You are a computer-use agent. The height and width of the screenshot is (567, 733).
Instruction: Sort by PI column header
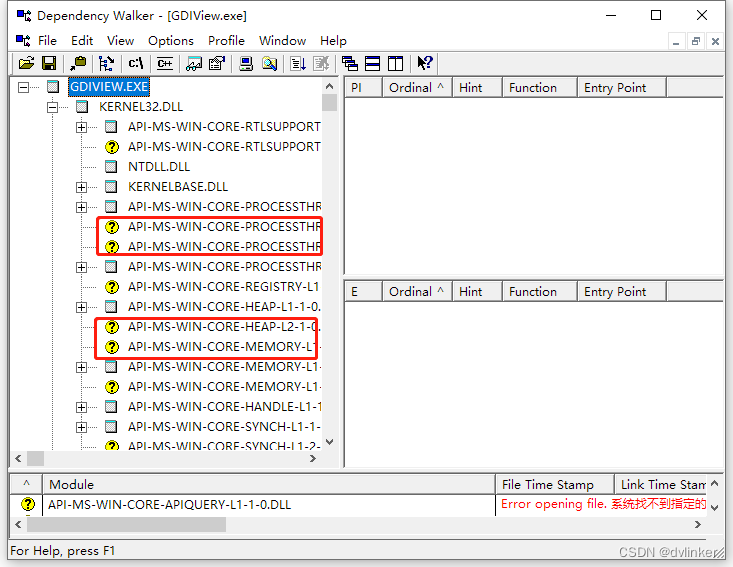pyautogui.click(x=364, y=88)
